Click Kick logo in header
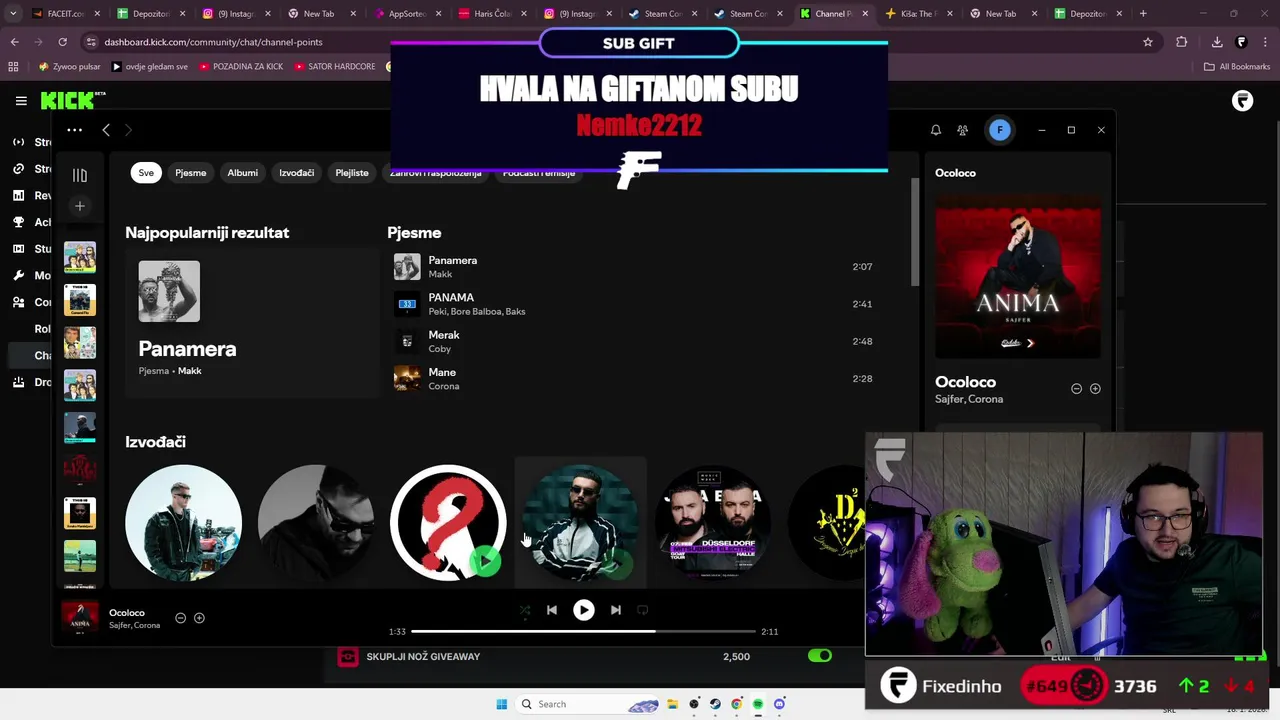Viewport: 1280px width, 720px height. point(72,100)
